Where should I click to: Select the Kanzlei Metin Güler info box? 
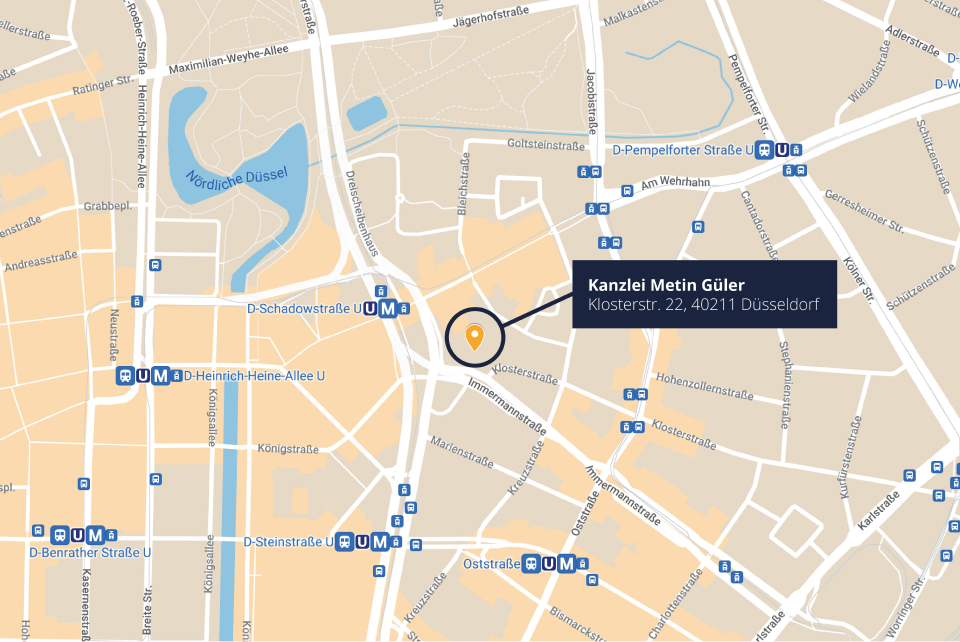click(x=704, y=294)
